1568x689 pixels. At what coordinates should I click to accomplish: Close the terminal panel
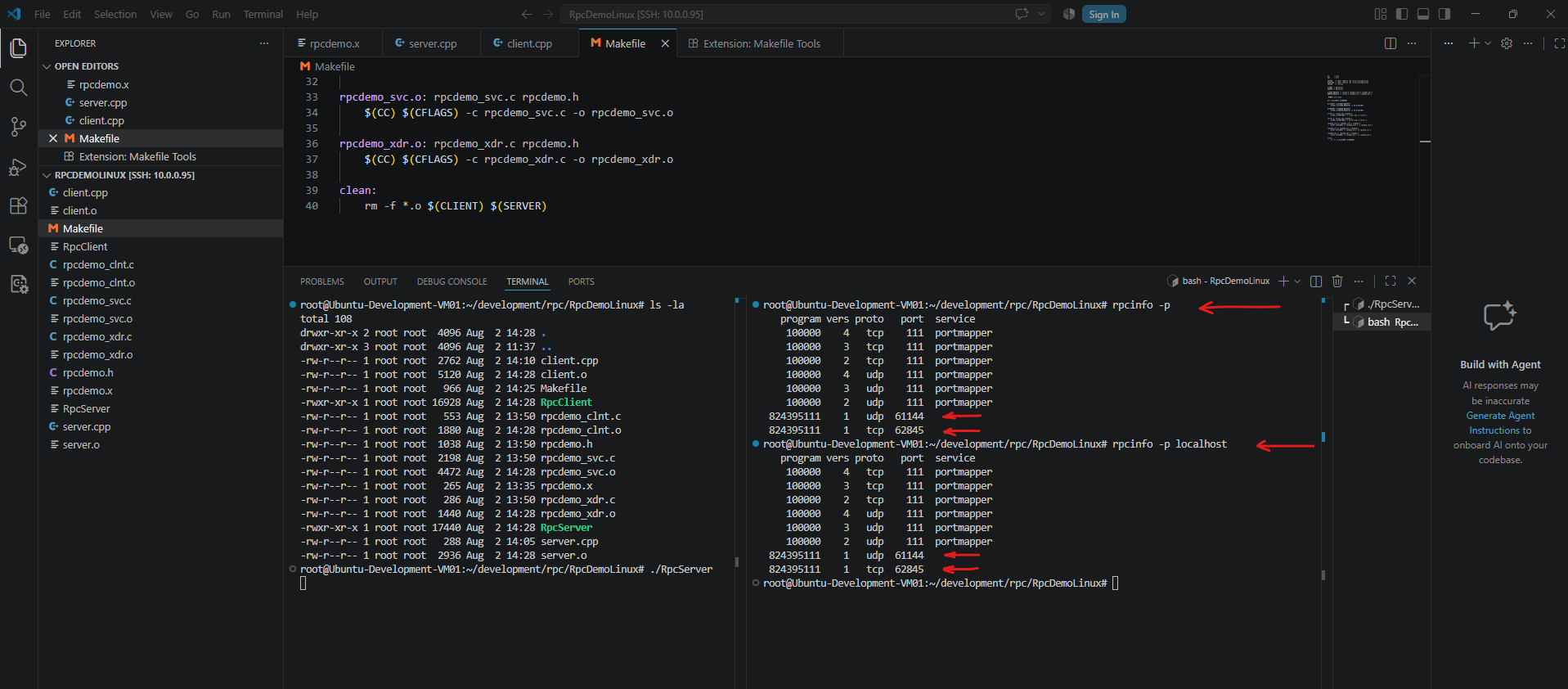point(1412,281)
